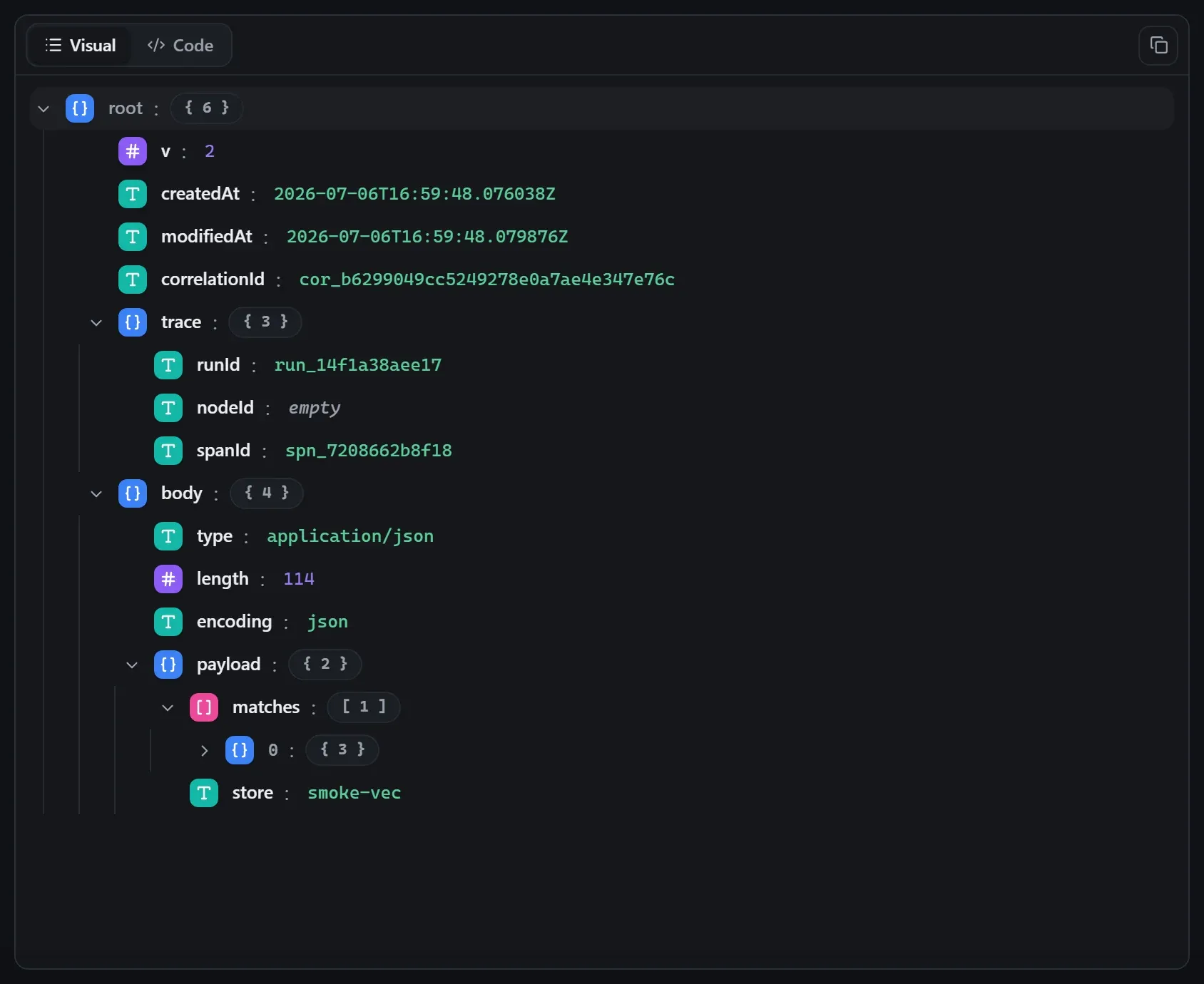The width and height of the screenshot is (1204, 984).
Task: Click the array index 0 label
Action: coord(273,750)
